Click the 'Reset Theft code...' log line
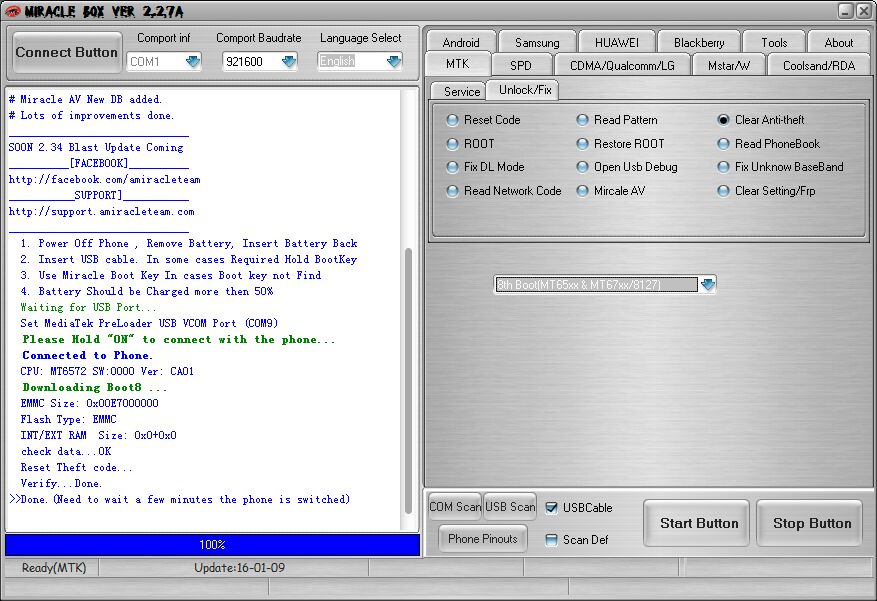Screen dimensions: 877x601 (x=76, y=467)
